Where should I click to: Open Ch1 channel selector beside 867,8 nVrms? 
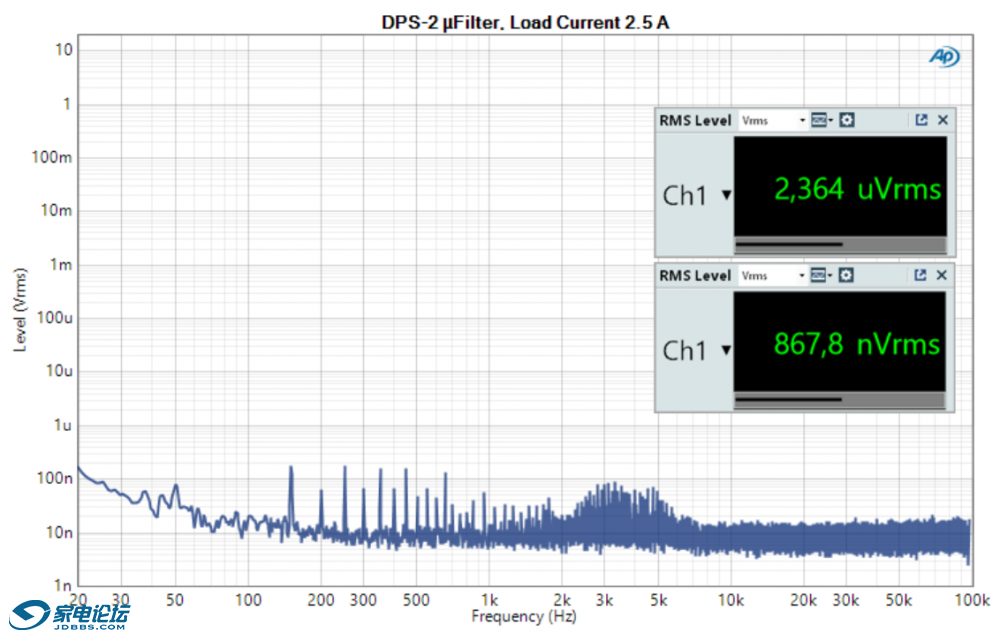tap(726, 350)
